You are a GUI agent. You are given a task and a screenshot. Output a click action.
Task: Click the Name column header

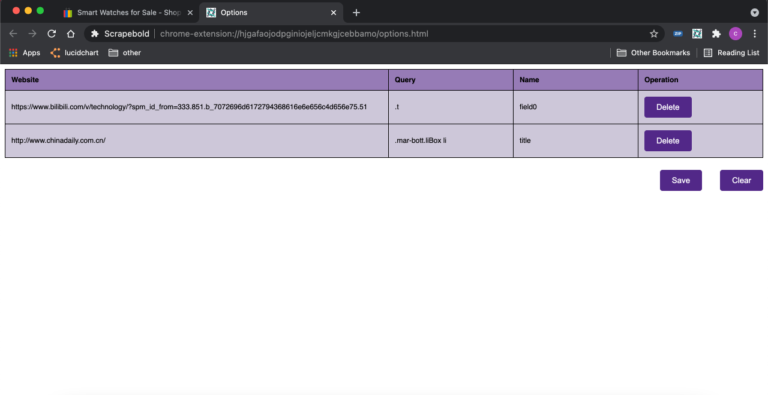pos(576,80)
